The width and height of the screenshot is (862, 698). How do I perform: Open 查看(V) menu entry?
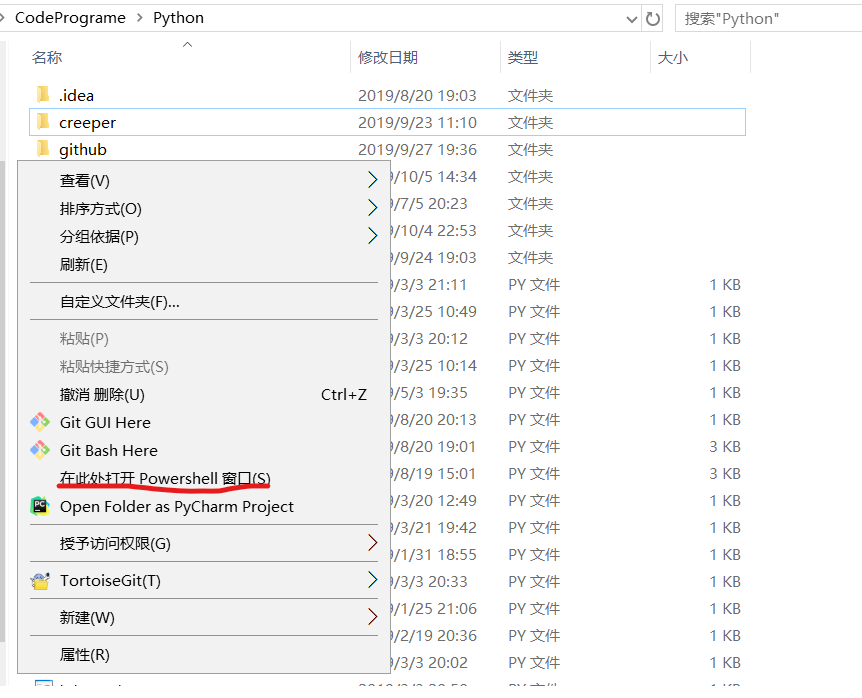click(x=203, y=180)
